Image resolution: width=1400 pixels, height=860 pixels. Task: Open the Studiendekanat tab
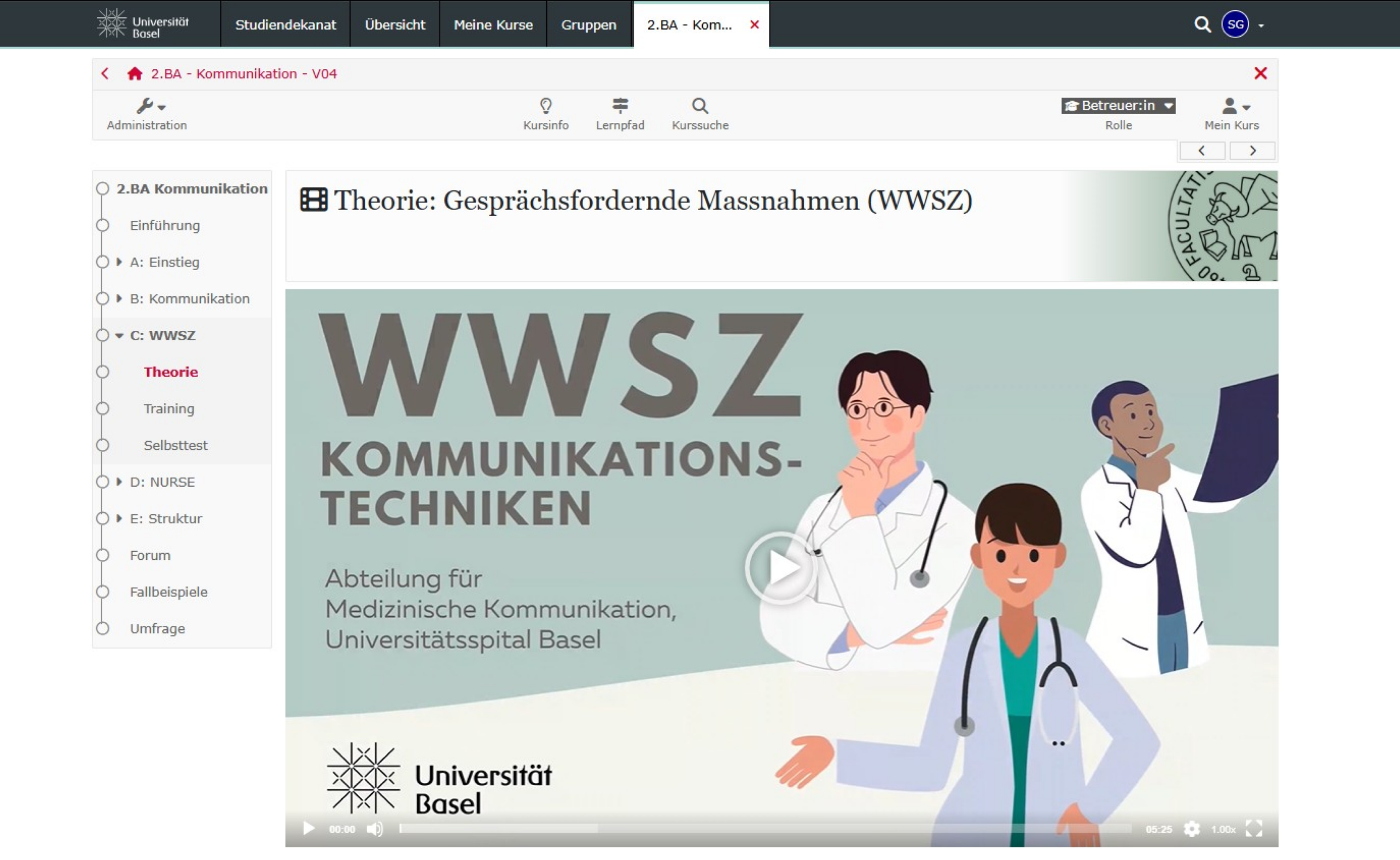pyautogui.click(x=285, y=25)
